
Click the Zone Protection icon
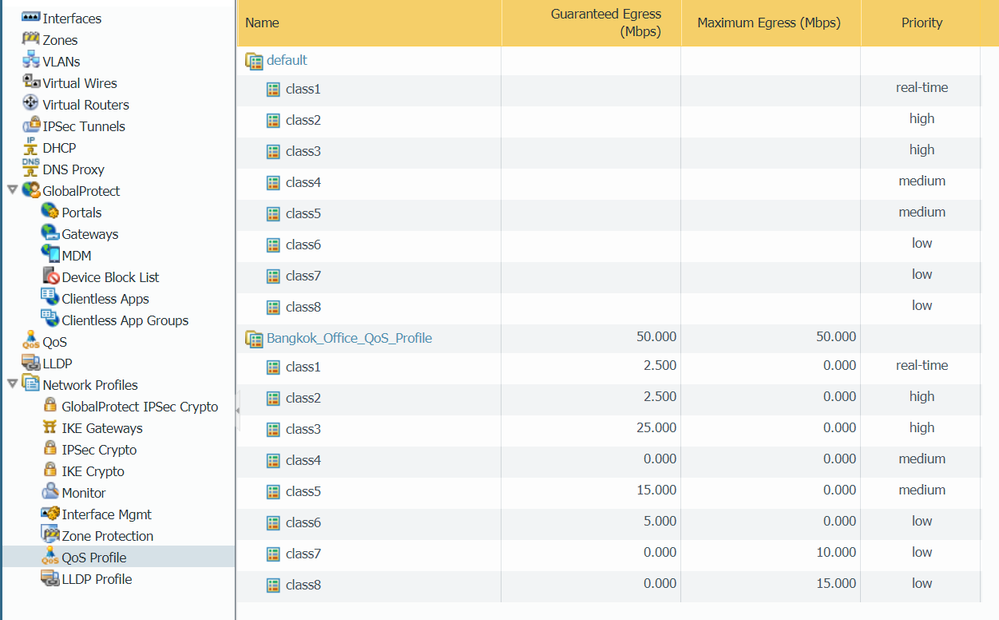[50, 536]
